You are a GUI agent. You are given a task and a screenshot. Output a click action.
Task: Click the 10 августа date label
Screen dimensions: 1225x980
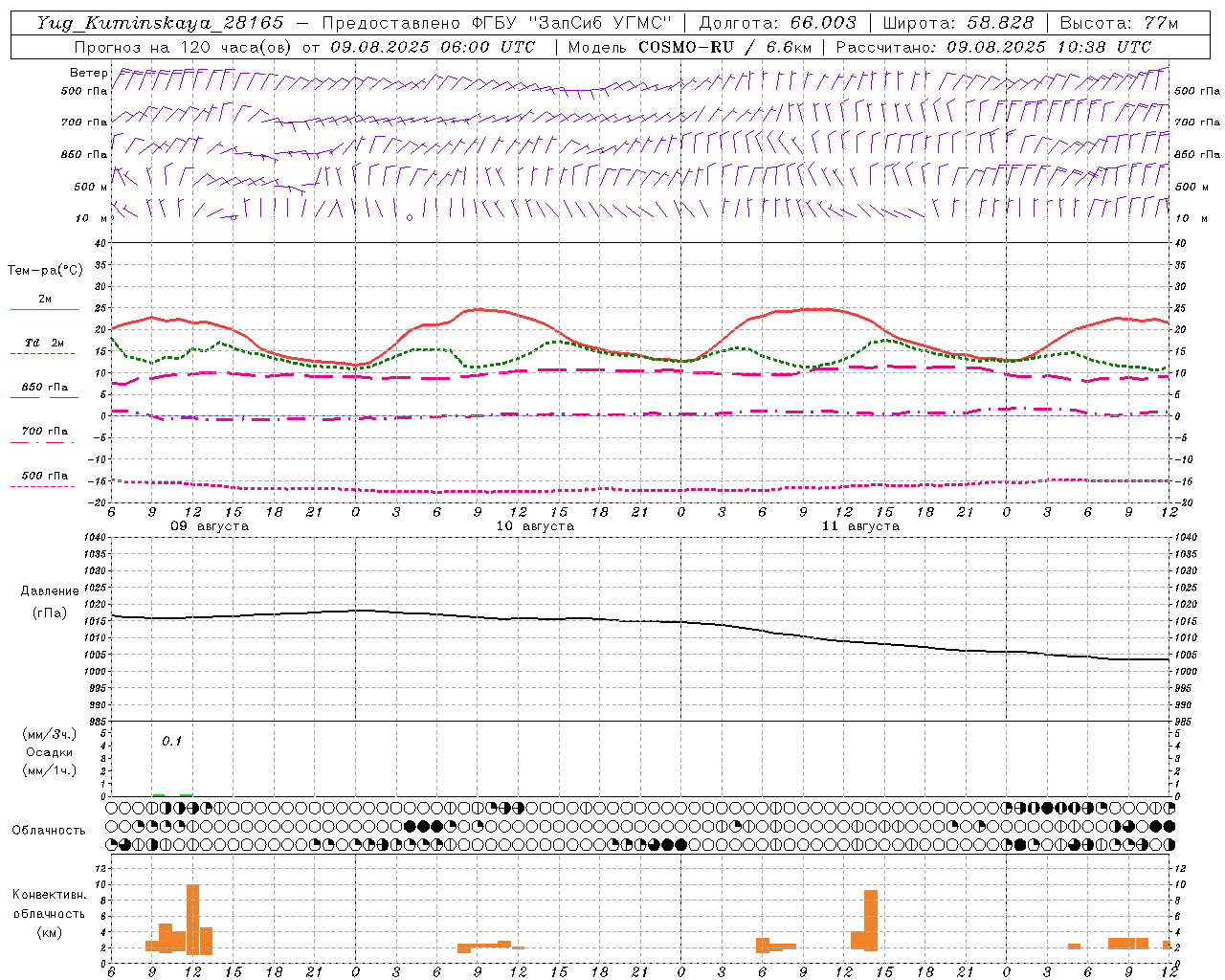tap(535, 526)
